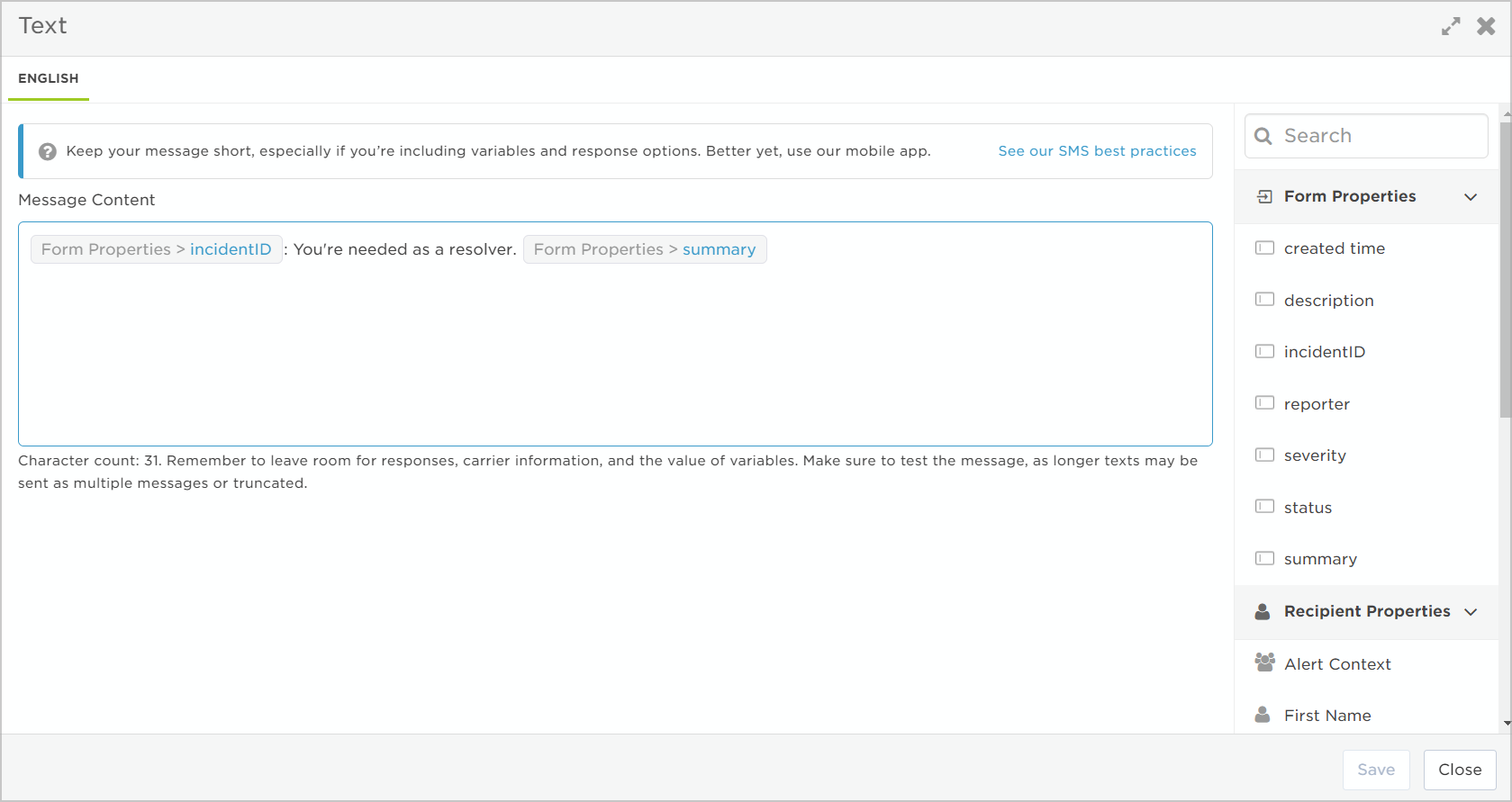
Task: Click the scrollbar down arrow
Action: pos(1506,724)
